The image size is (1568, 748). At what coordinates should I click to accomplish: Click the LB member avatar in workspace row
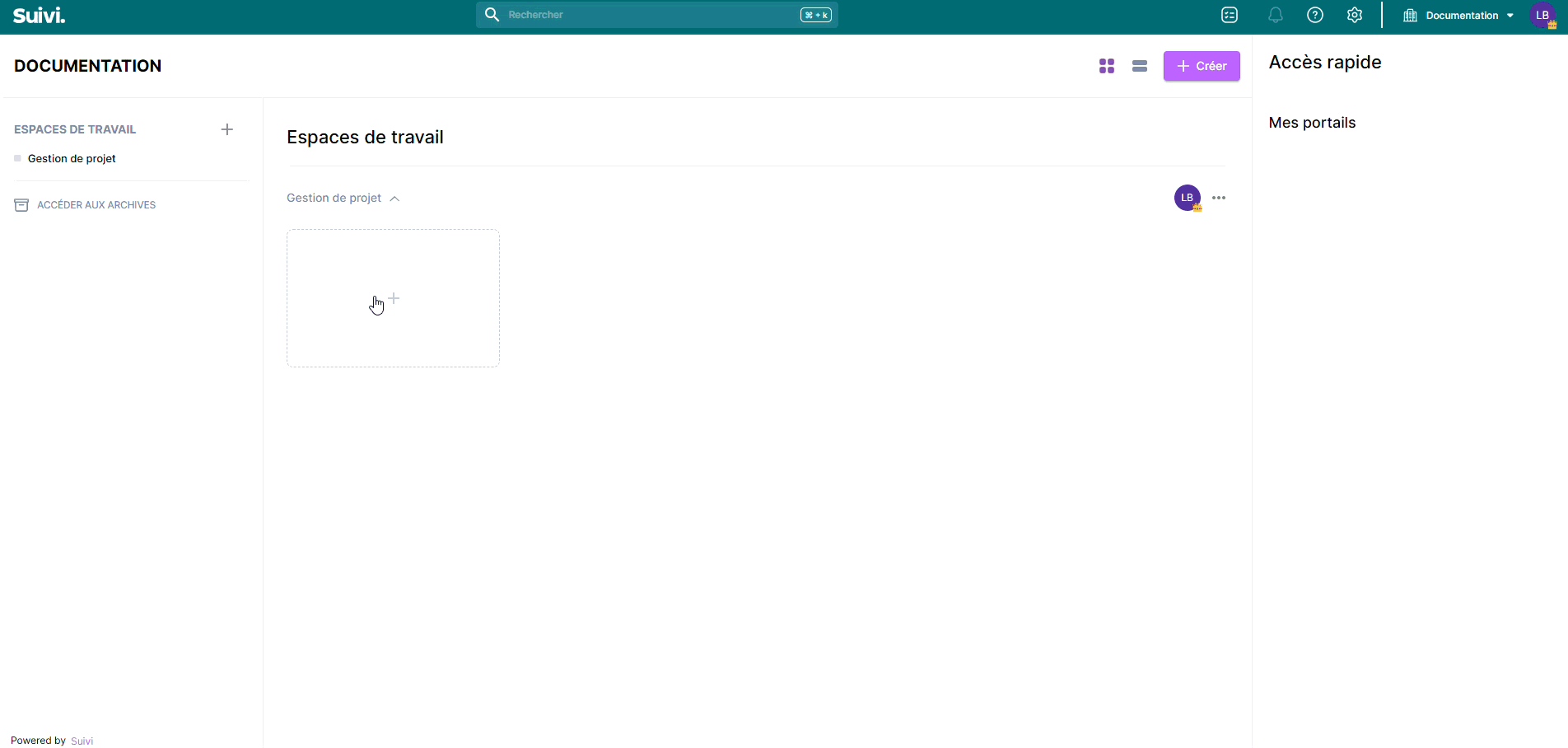click(x=1187, y=198)
